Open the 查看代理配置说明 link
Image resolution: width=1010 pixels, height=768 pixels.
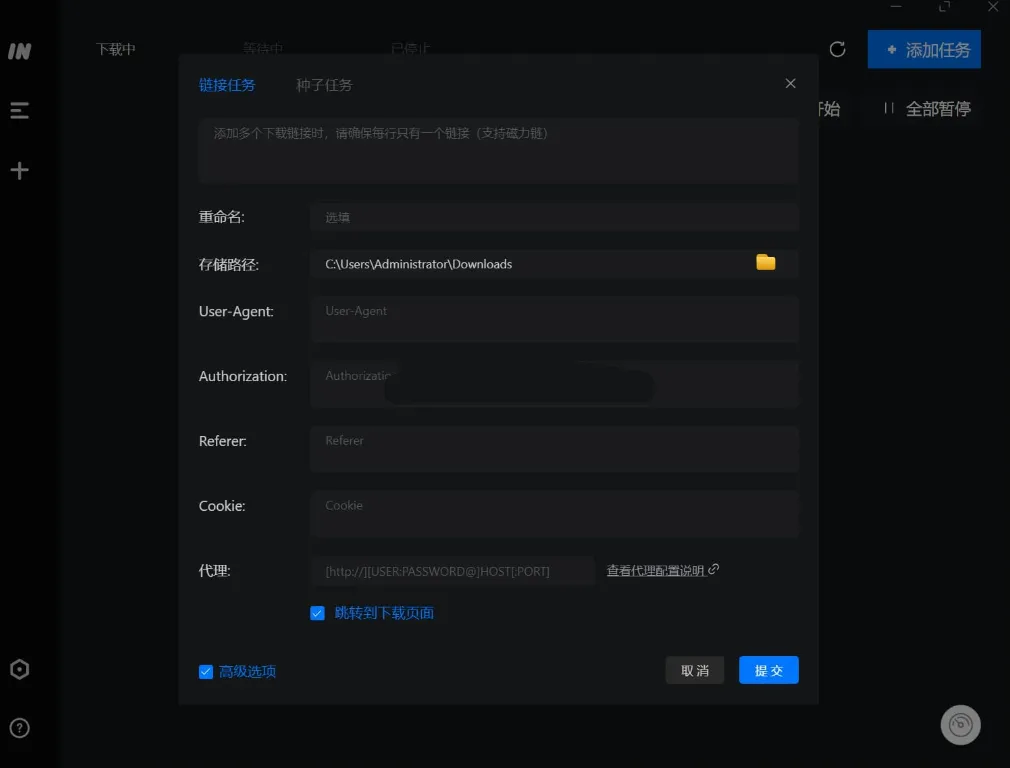click(660, 568)
